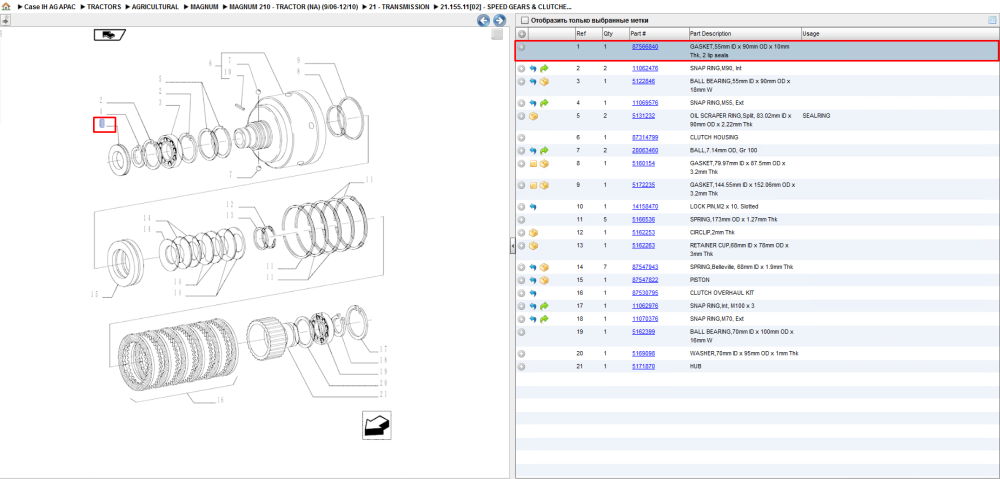
Task: Click the box icon on ref 9 GASKET row
Action: pos(544,185)
